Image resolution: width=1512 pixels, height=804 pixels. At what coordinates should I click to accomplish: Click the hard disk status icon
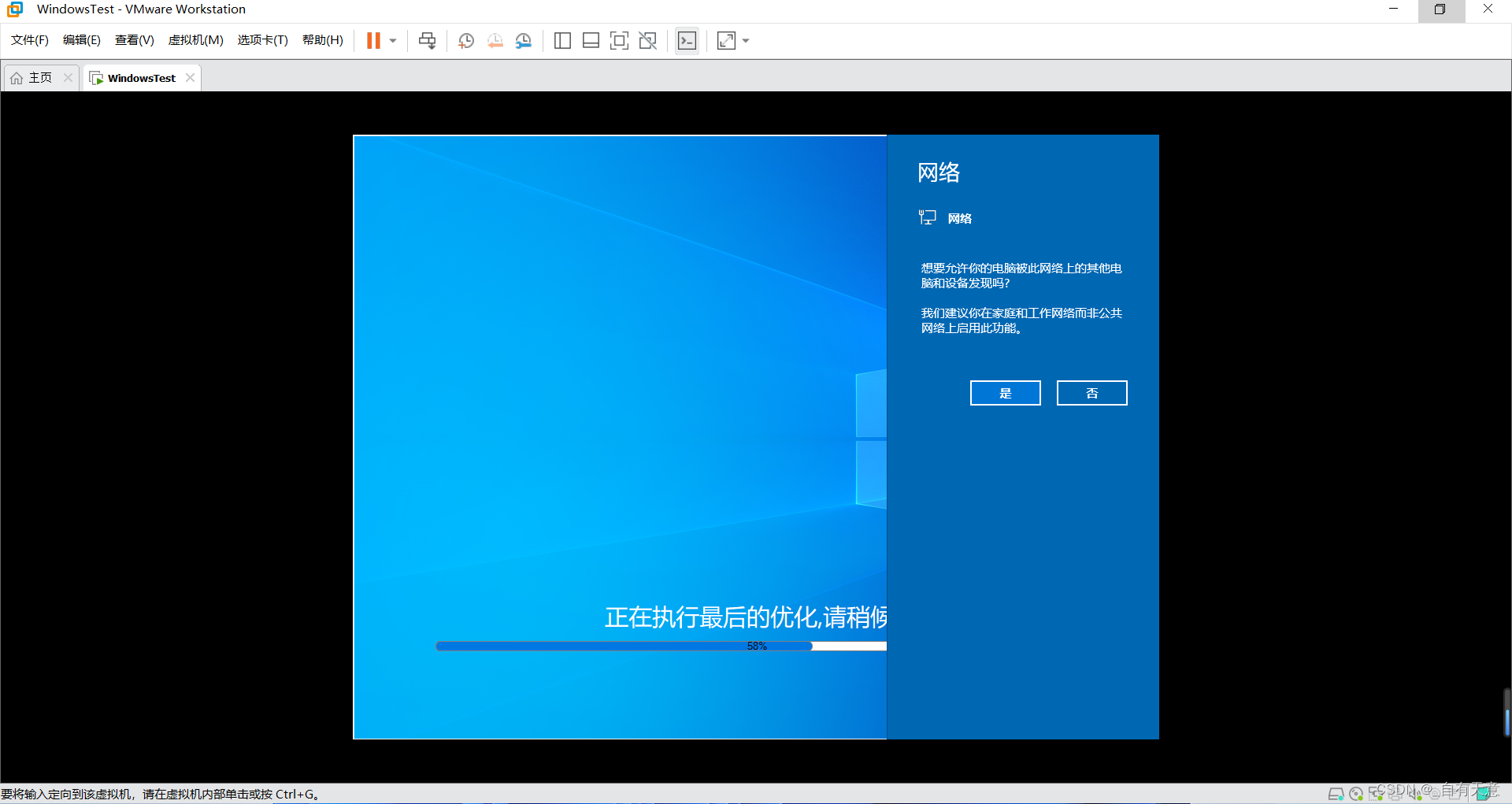click(1336, 794)
